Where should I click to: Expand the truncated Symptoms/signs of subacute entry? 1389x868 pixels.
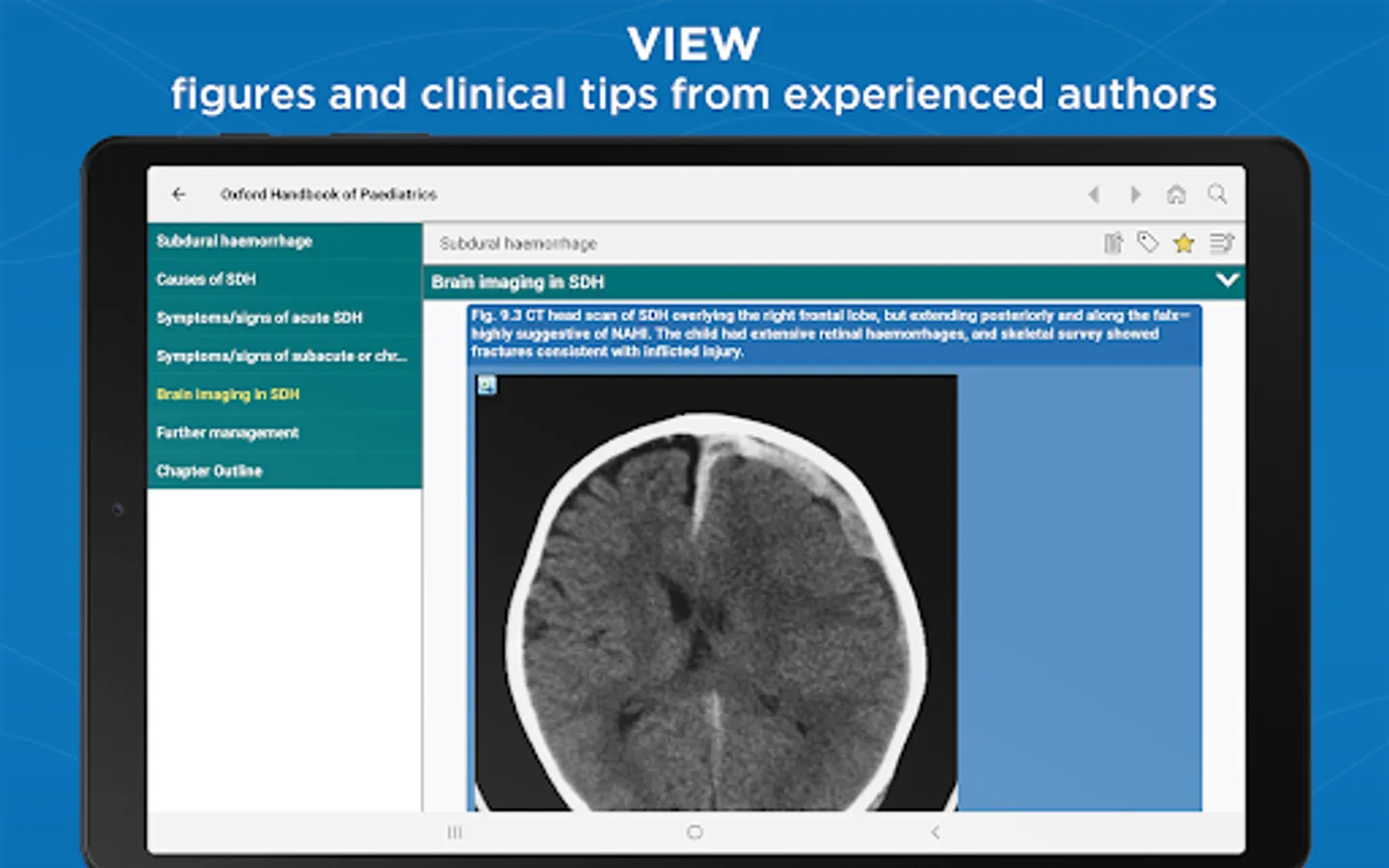[x=281, y=355]
